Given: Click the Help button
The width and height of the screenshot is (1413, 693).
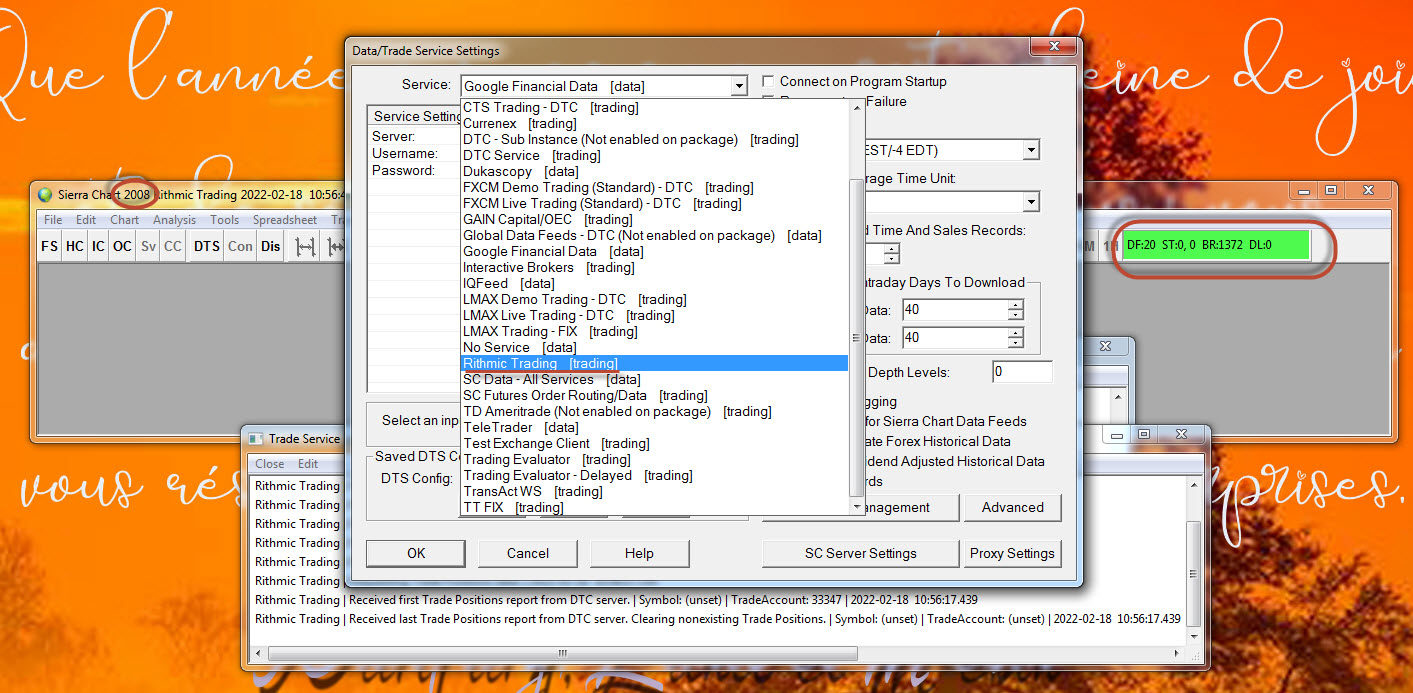Looking at the screenshot, I should coord(639,553).
